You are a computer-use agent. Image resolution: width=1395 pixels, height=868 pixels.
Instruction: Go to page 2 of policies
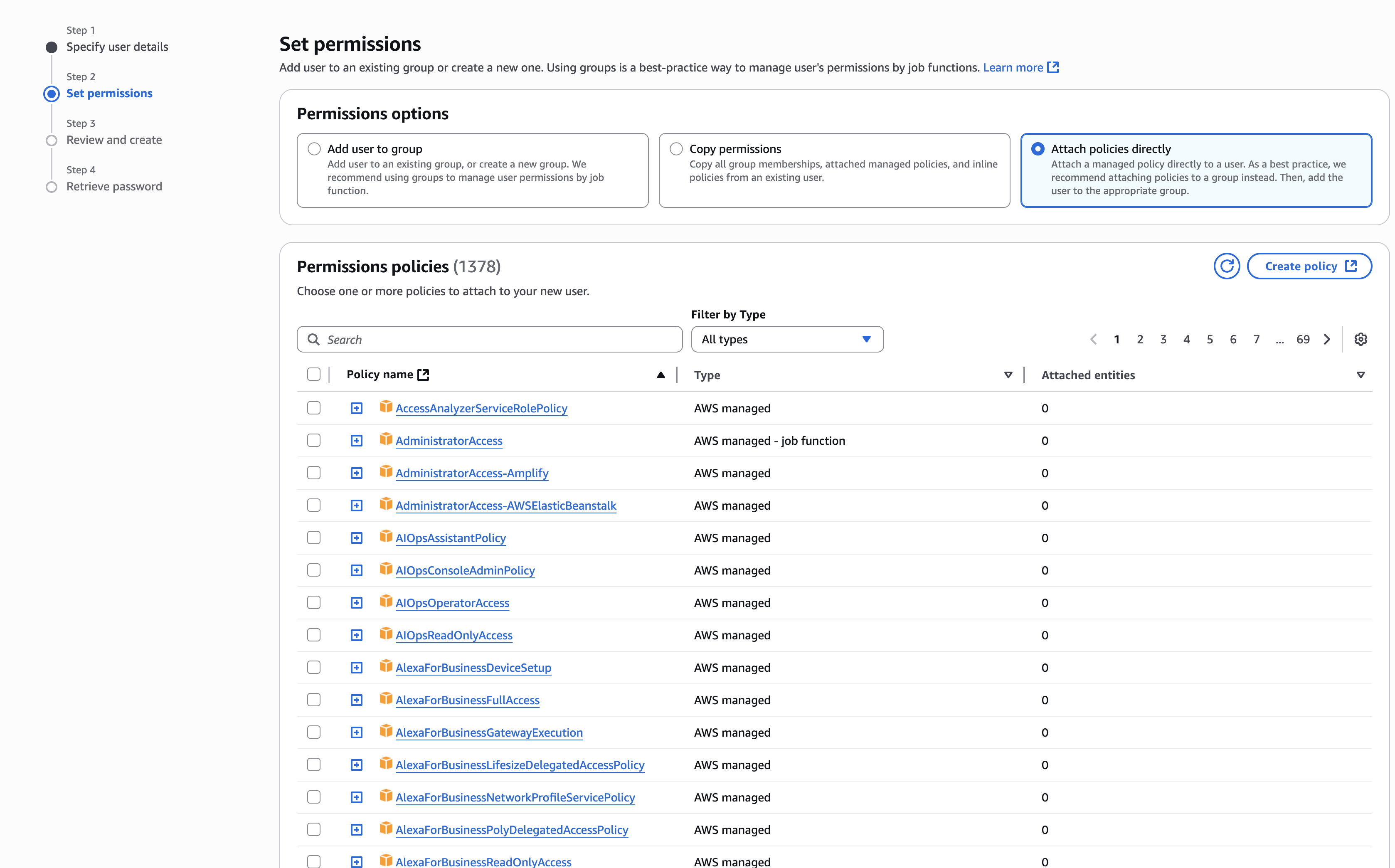1140,339
